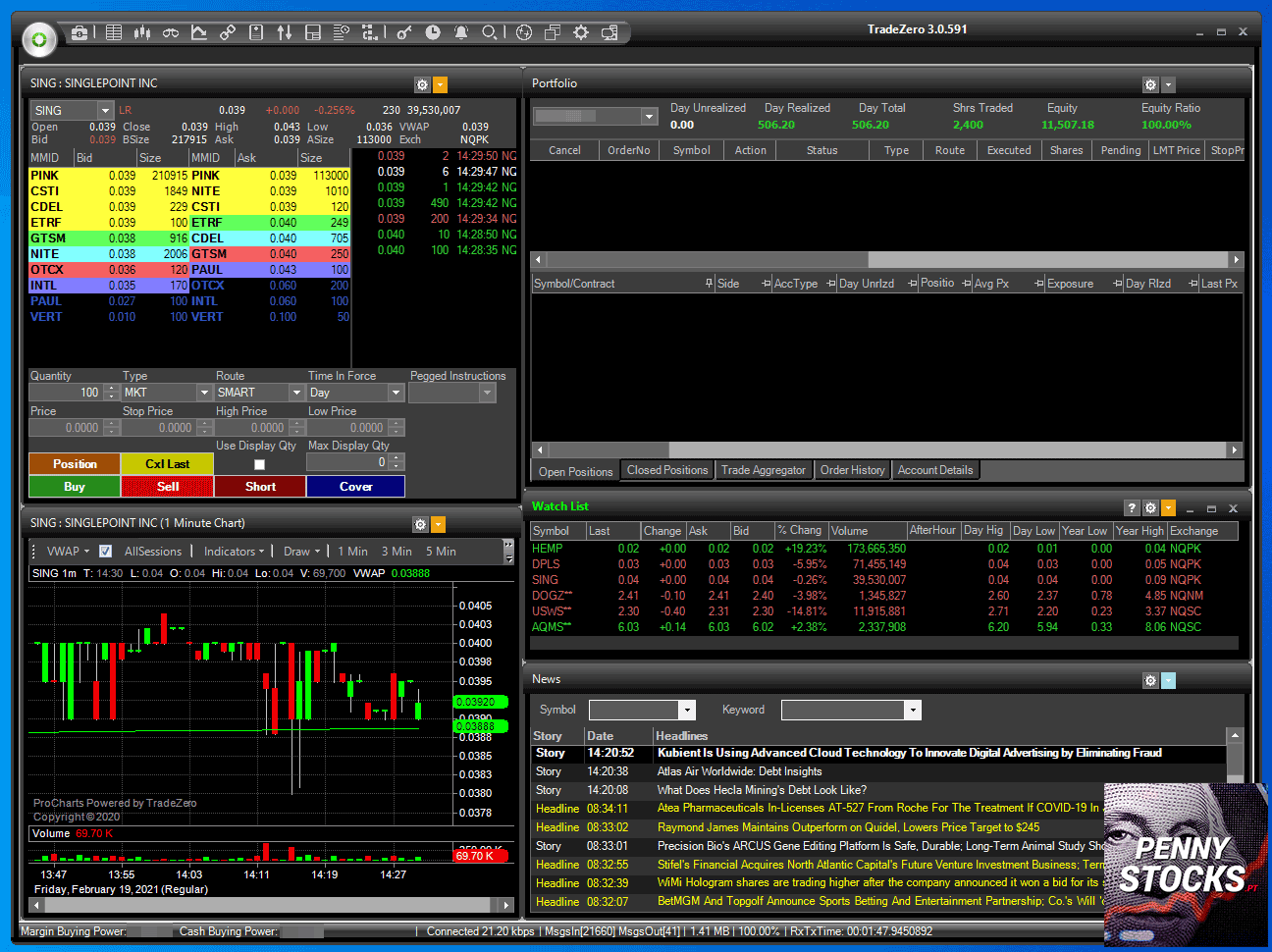Open gear settings of 1 Minute Chart panel
The height and width of the screenshot is (952, 1272).
[420, 525]
